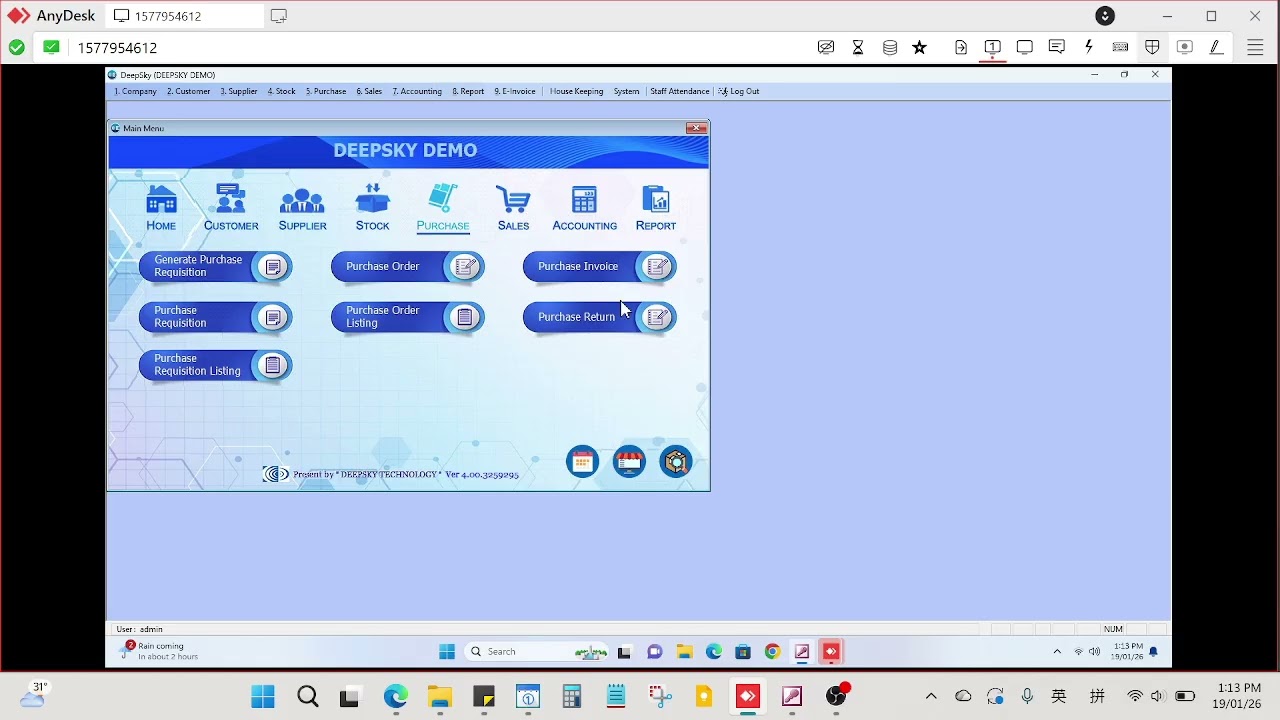Show hidden icons in local system tray

click(x=931, y=696)
